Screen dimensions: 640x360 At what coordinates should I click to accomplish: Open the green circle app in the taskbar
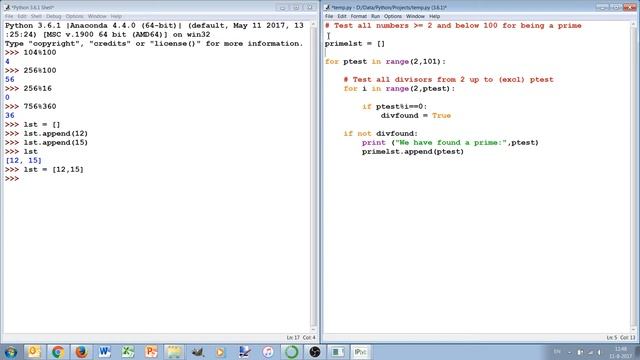(291, 352)
